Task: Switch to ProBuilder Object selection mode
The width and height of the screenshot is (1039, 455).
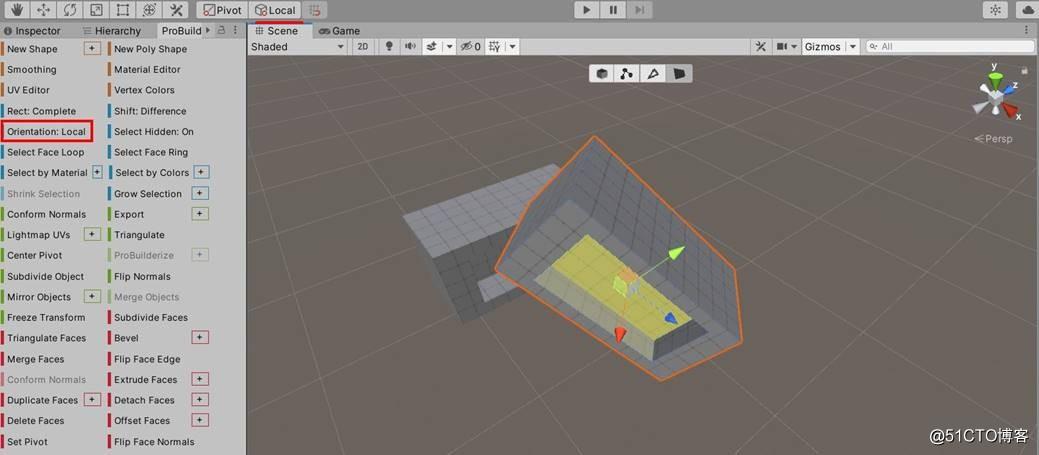Action: pos(602,74)
